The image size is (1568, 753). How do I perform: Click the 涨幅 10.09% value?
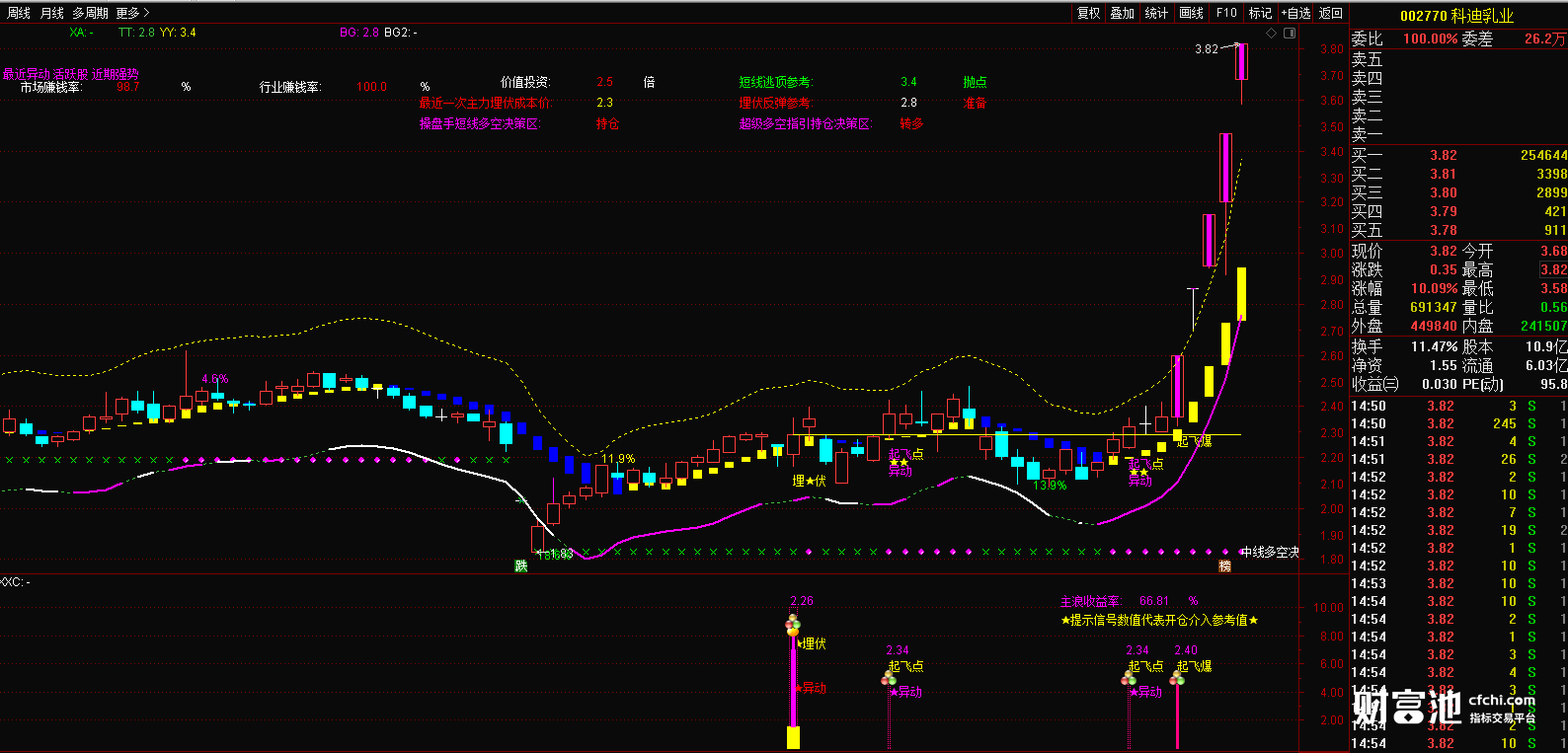pyautogui.click(x=1434, y=288)
